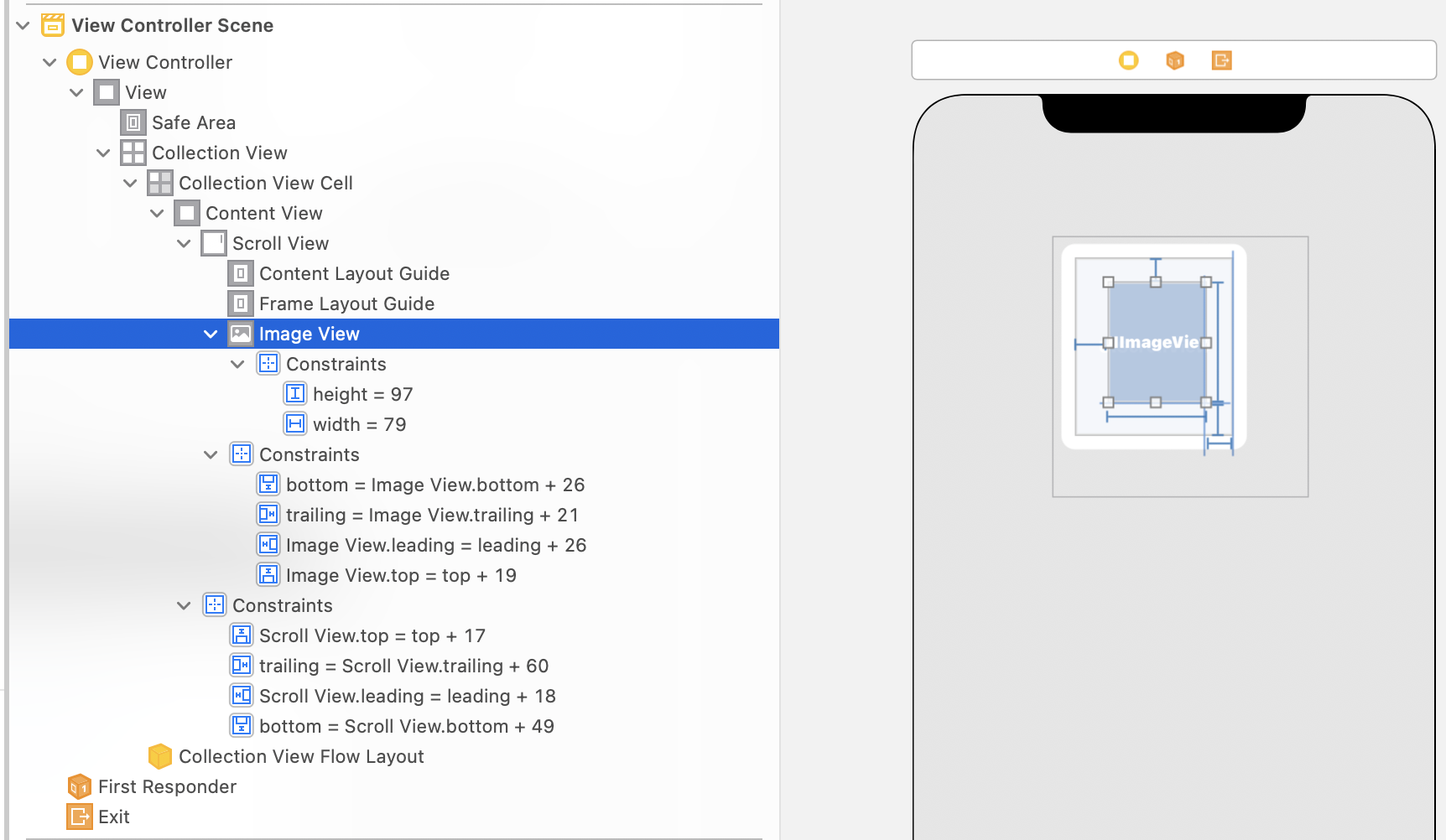Select the Safe Area row label
The height and width of the screenshot is (840, 1446).
[194, 122]
